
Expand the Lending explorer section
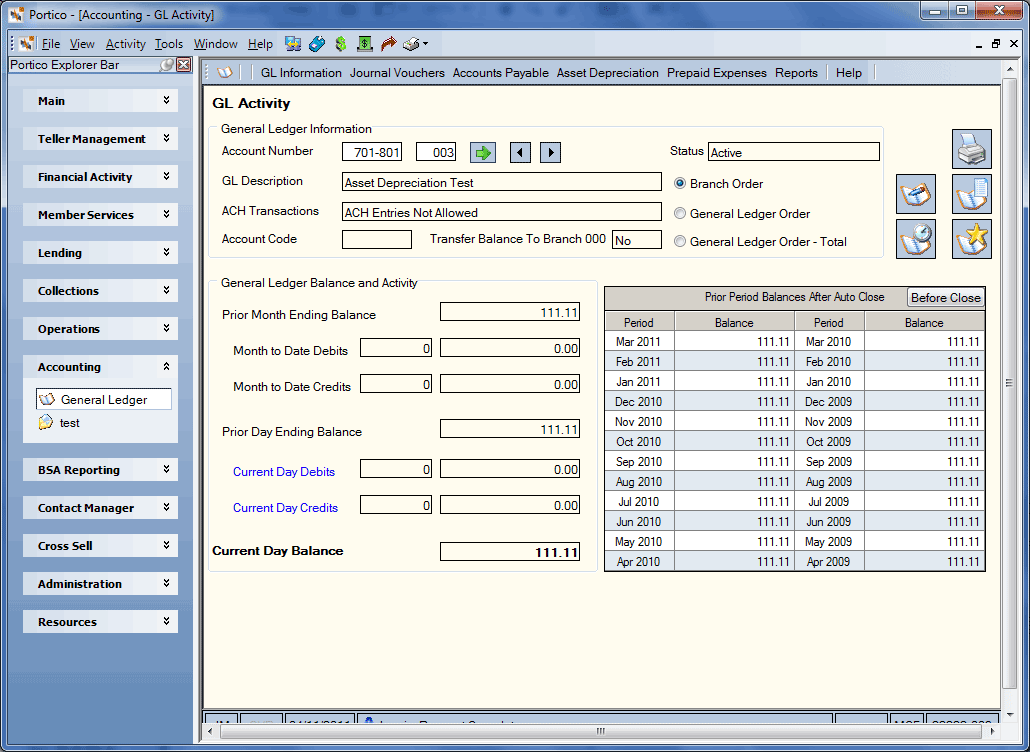(x=101, y=253)
